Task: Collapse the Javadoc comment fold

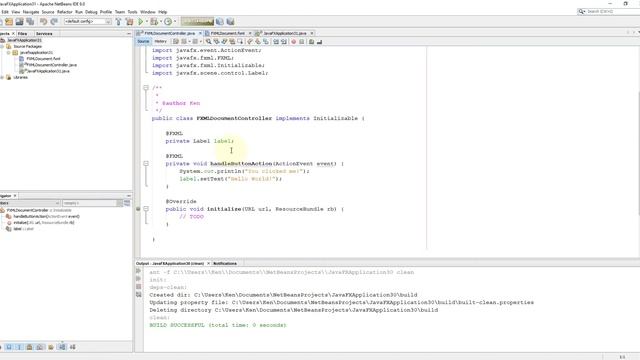Action: pyautogui.click(x=146, y=88)
